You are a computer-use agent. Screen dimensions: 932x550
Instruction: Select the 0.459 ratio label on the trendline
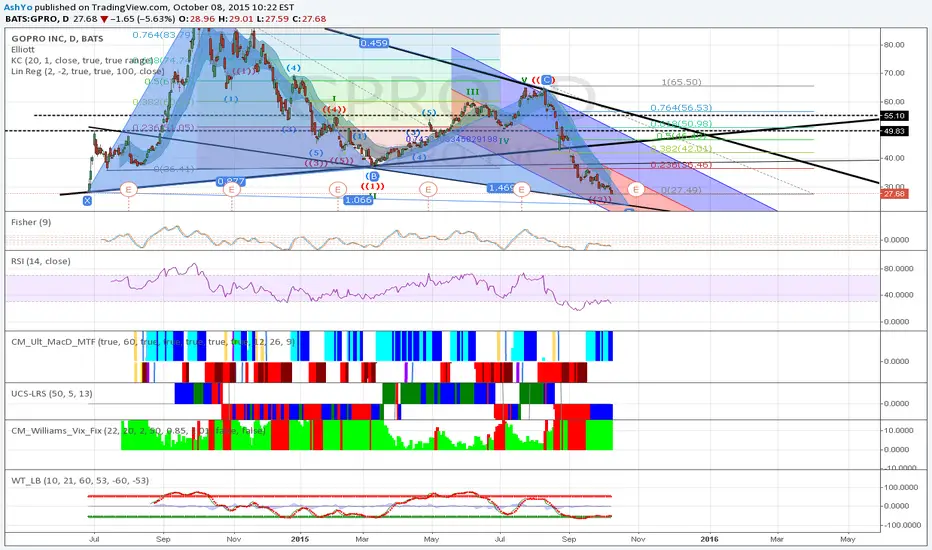(x=374, y=43)
